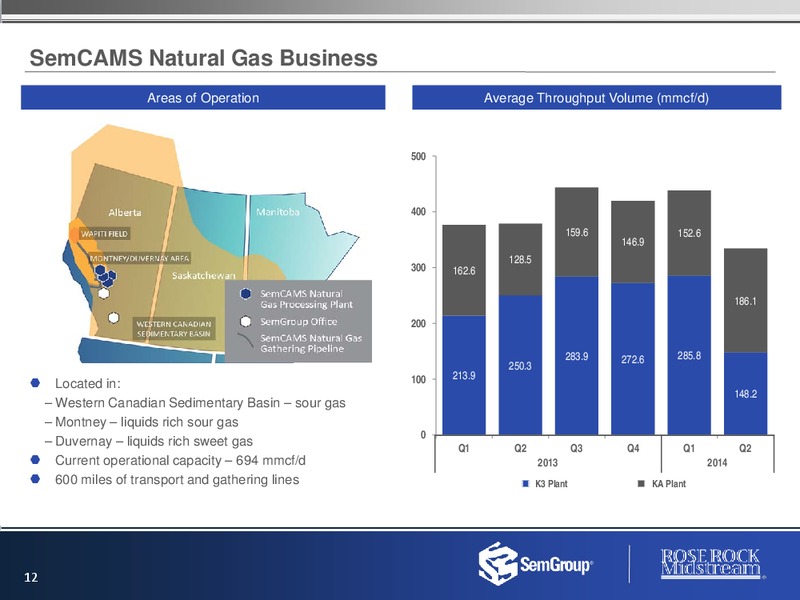Click the gathering pipeline line icon in legend
Screen dimensions: 800x600
click(246, 340)
